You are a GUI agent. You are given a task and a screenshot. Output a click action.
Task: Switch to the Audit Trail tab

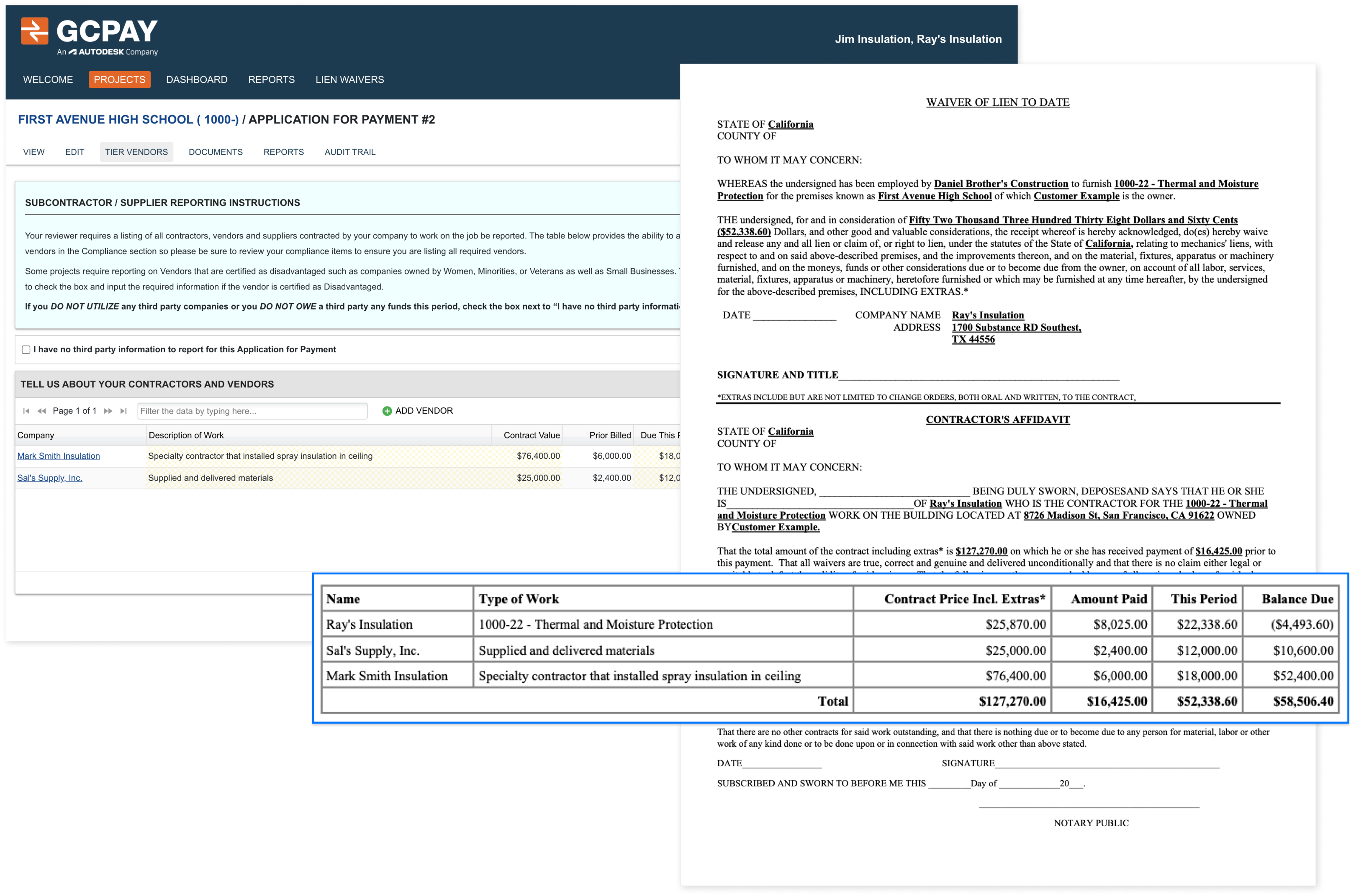click(350, 152)
